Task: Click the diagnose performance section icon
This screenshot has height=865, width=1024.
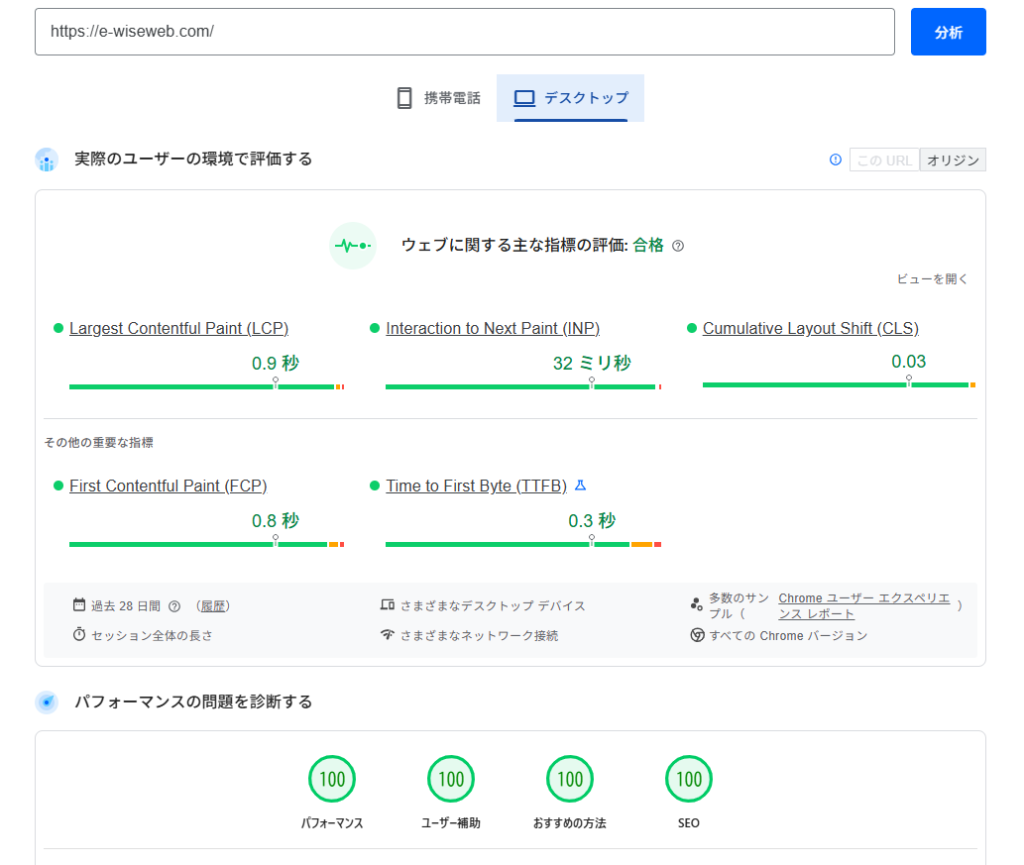Action: (x=46, y=702)
